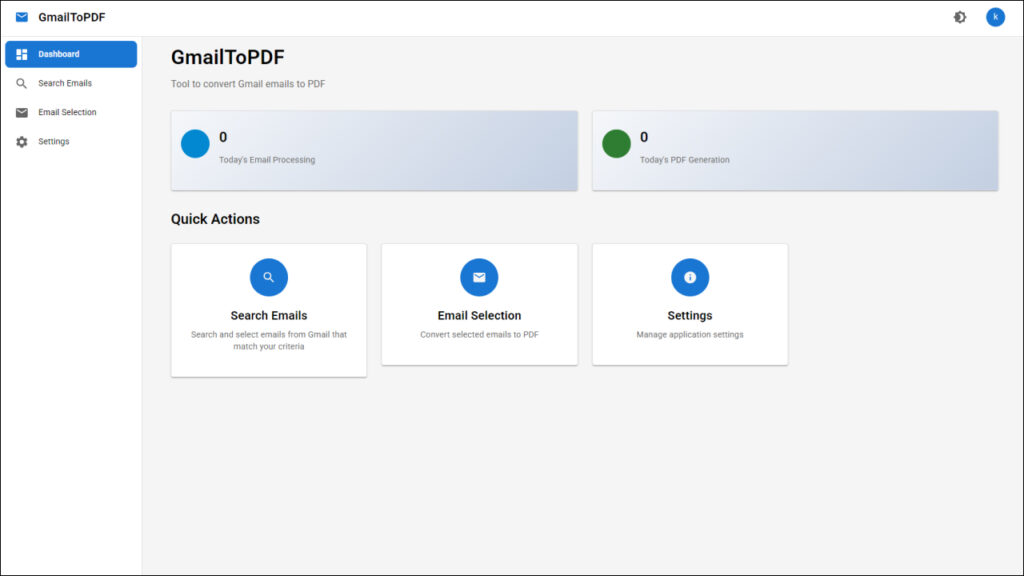Click the GmailToPDF envelope logo icon

click(x=22, y=17)
